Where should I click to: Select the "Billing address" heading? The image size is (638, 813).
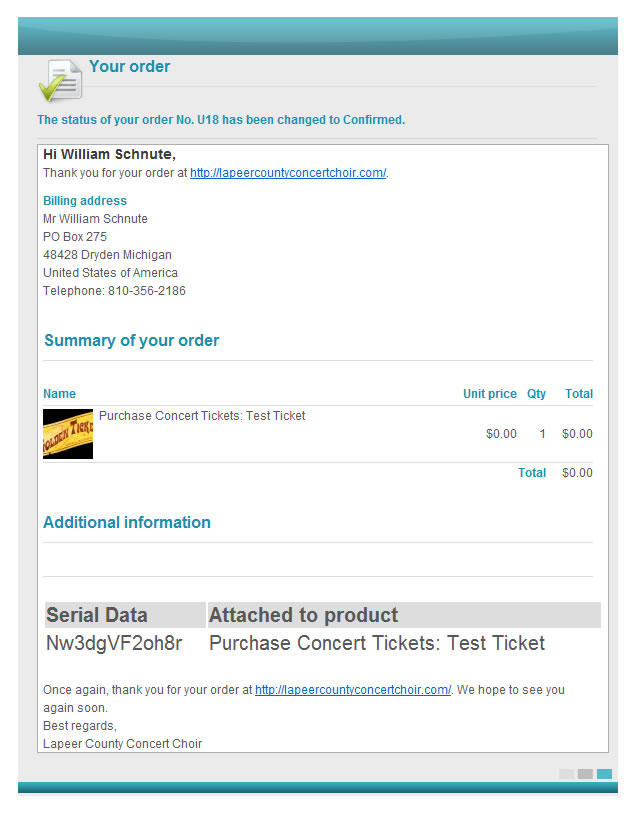85,201
